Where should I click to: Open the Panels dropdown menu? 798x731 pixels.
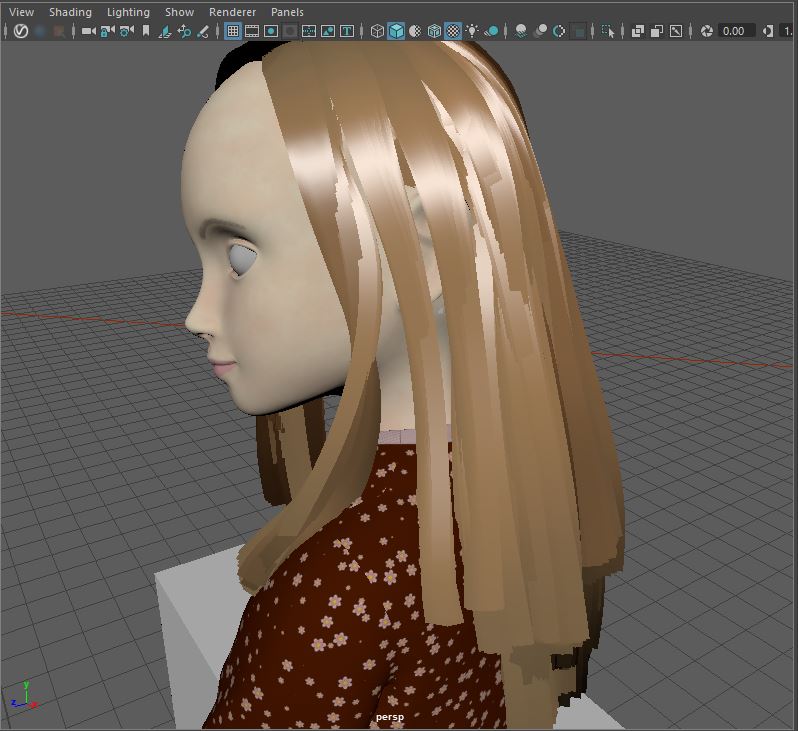[287, 12]
